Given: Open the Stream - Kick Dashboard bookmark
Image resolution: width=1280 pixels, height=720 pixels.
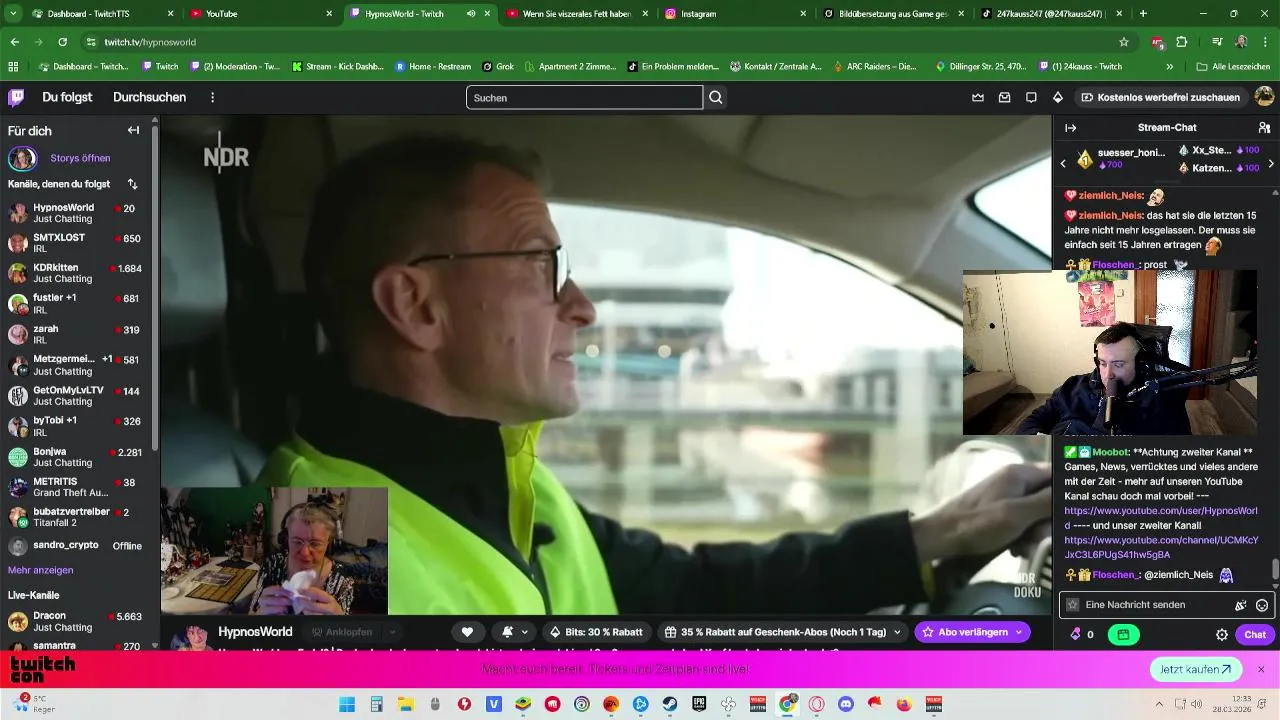Looking at the screenshot, I should [337, 66].
